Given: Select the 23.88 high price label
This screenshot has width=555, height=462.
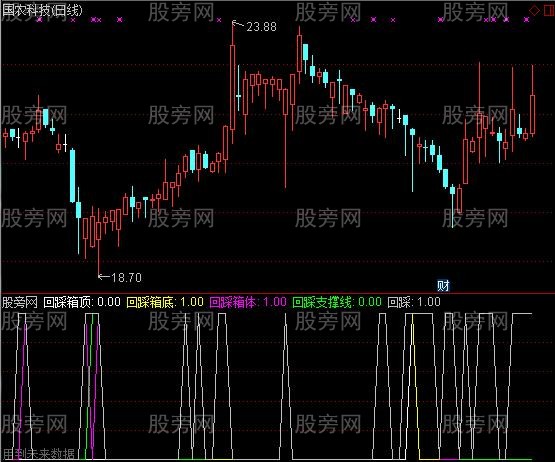Looking at the screenshot, I should click(x=261, y=27).
